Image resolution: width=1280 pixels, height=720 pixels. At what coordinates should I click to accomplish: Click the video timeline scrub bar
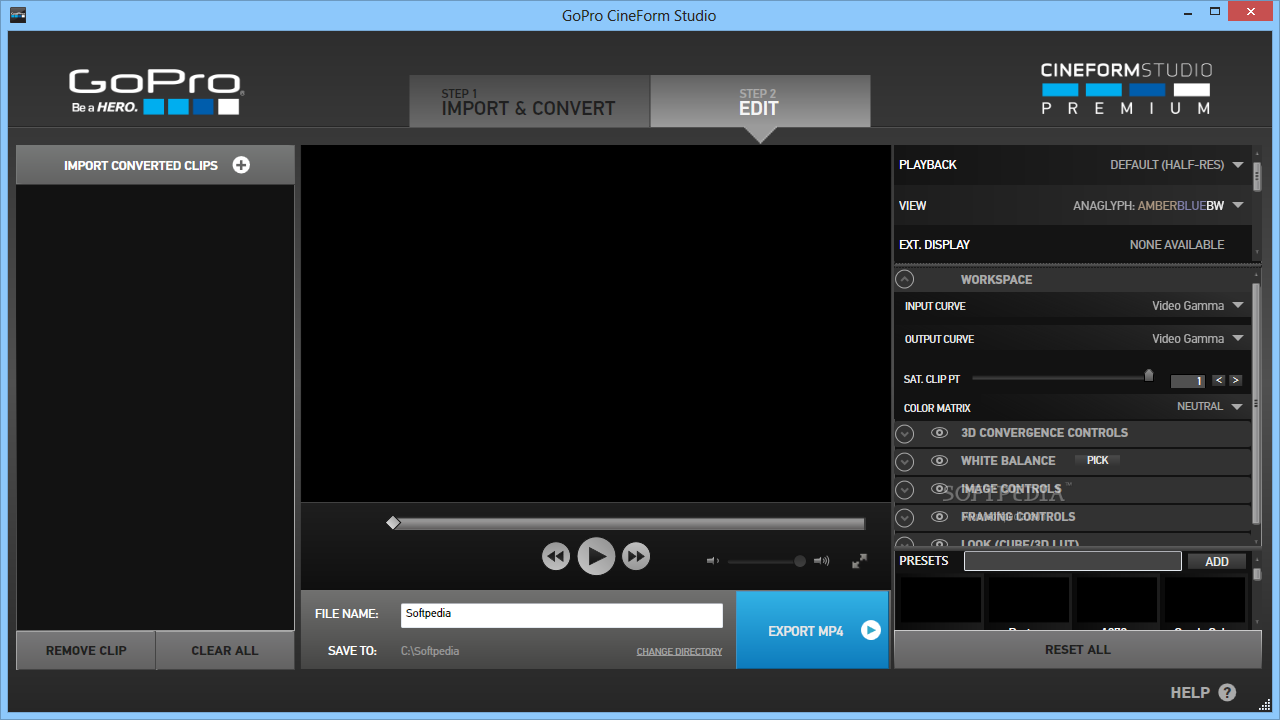coord(628,523)
